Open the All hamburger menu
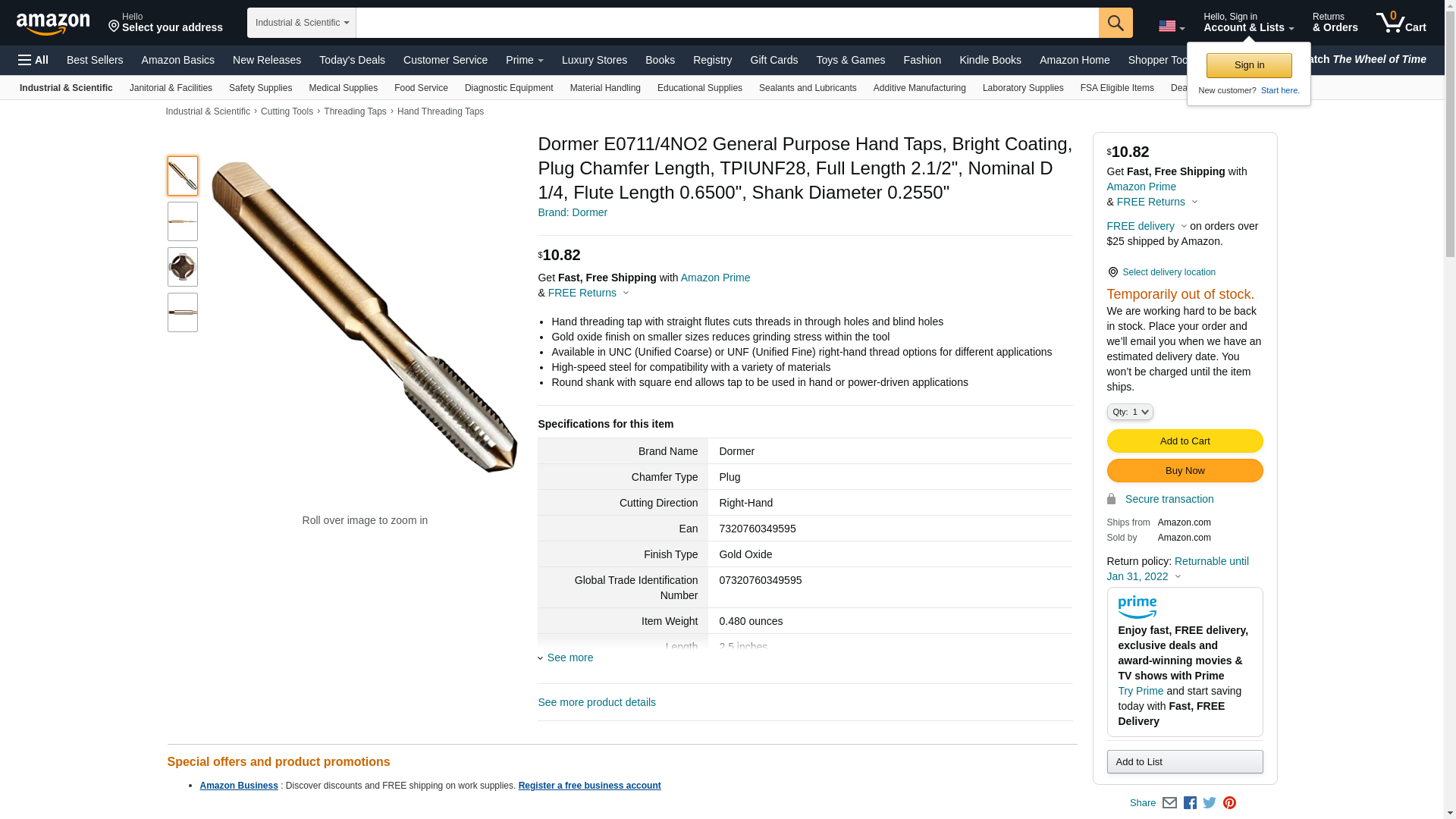 33,60
